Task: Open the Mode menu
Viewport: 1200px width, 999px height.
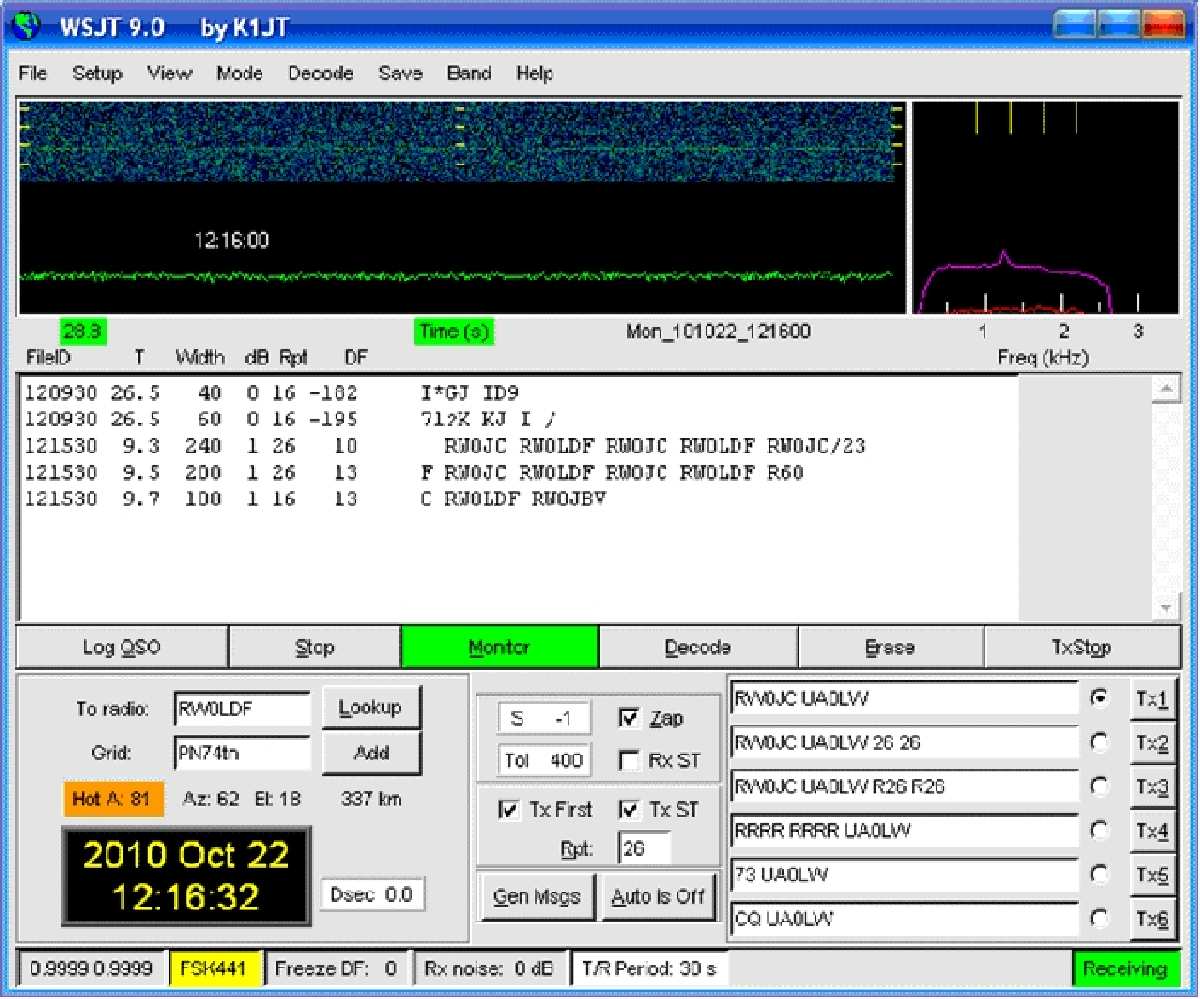Action: coord(240,73)
